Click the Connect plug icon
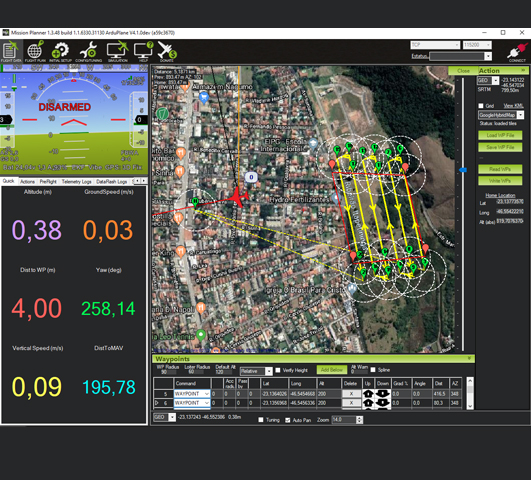Image resolution: width=531 pixels, height=480 pixels. (517, 52)
